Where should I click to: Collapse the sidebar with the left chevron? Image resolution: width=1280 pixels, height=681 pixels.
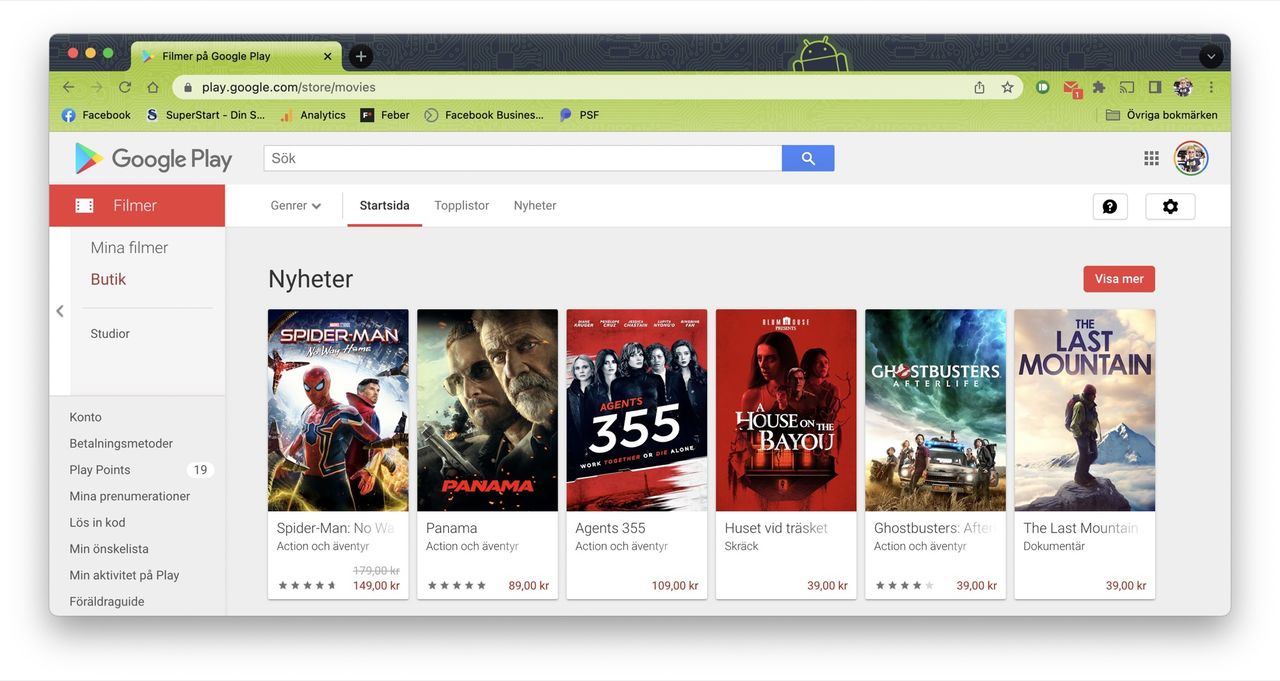[59, 311]
